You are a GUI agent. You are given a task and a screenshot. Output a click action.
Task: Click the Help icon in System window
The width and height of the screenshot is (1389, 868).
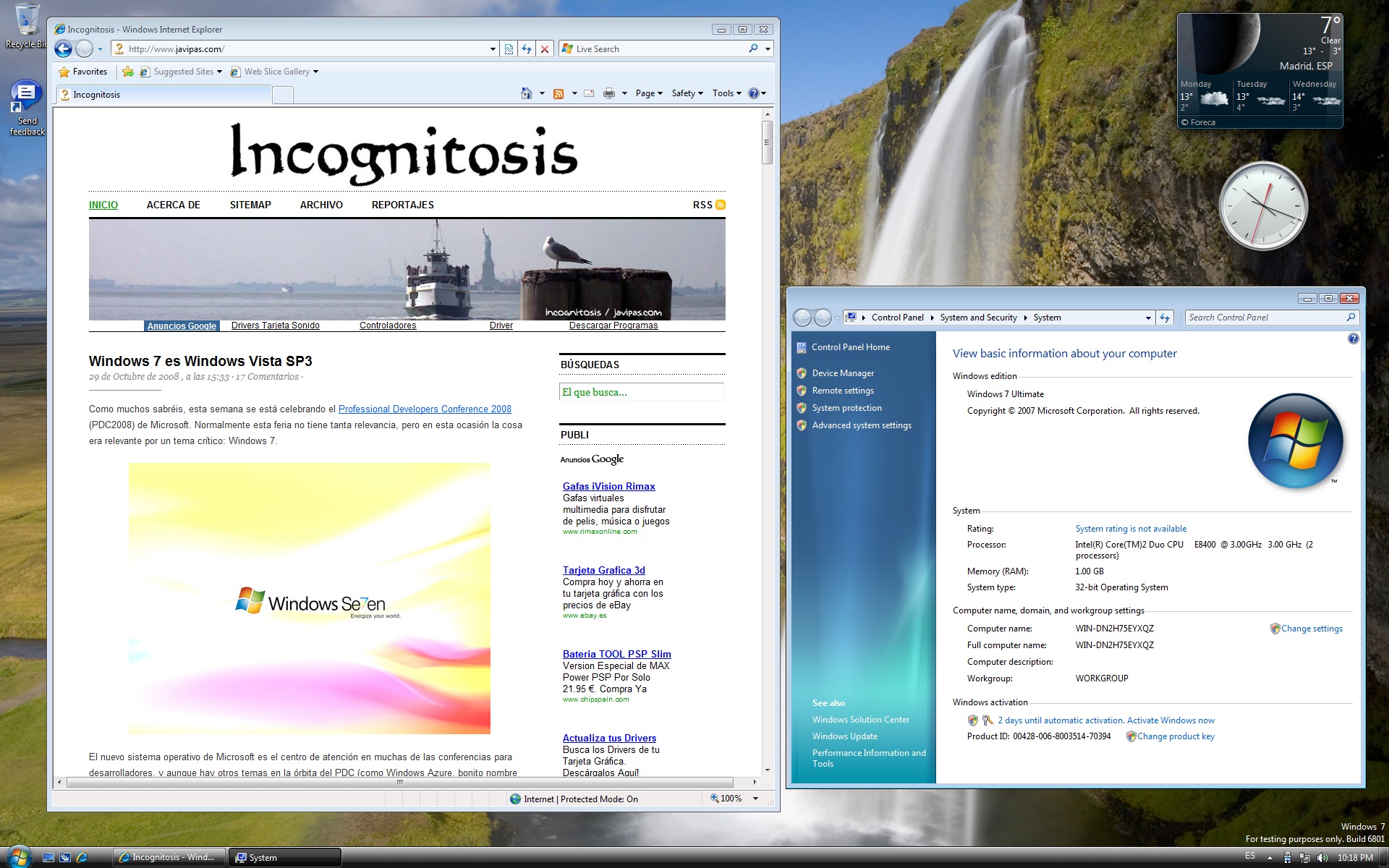click(x=1354, y=339)
